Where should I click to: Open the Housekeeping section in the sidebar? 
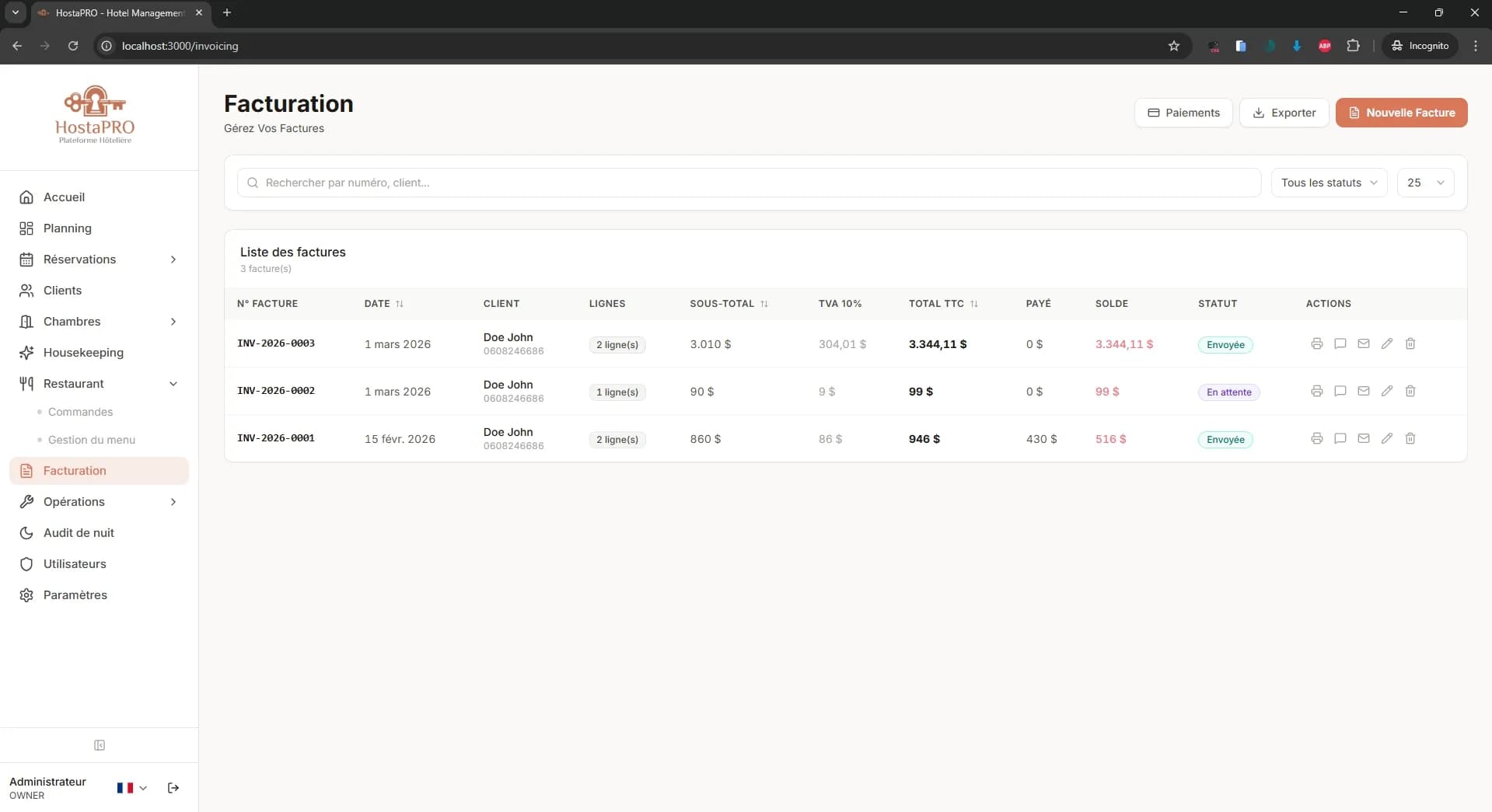click(x=82, y=352)
